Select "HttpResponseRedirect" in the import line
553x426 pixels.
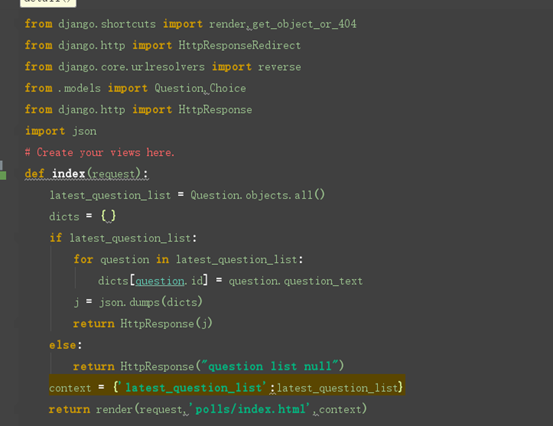[239, 45]
